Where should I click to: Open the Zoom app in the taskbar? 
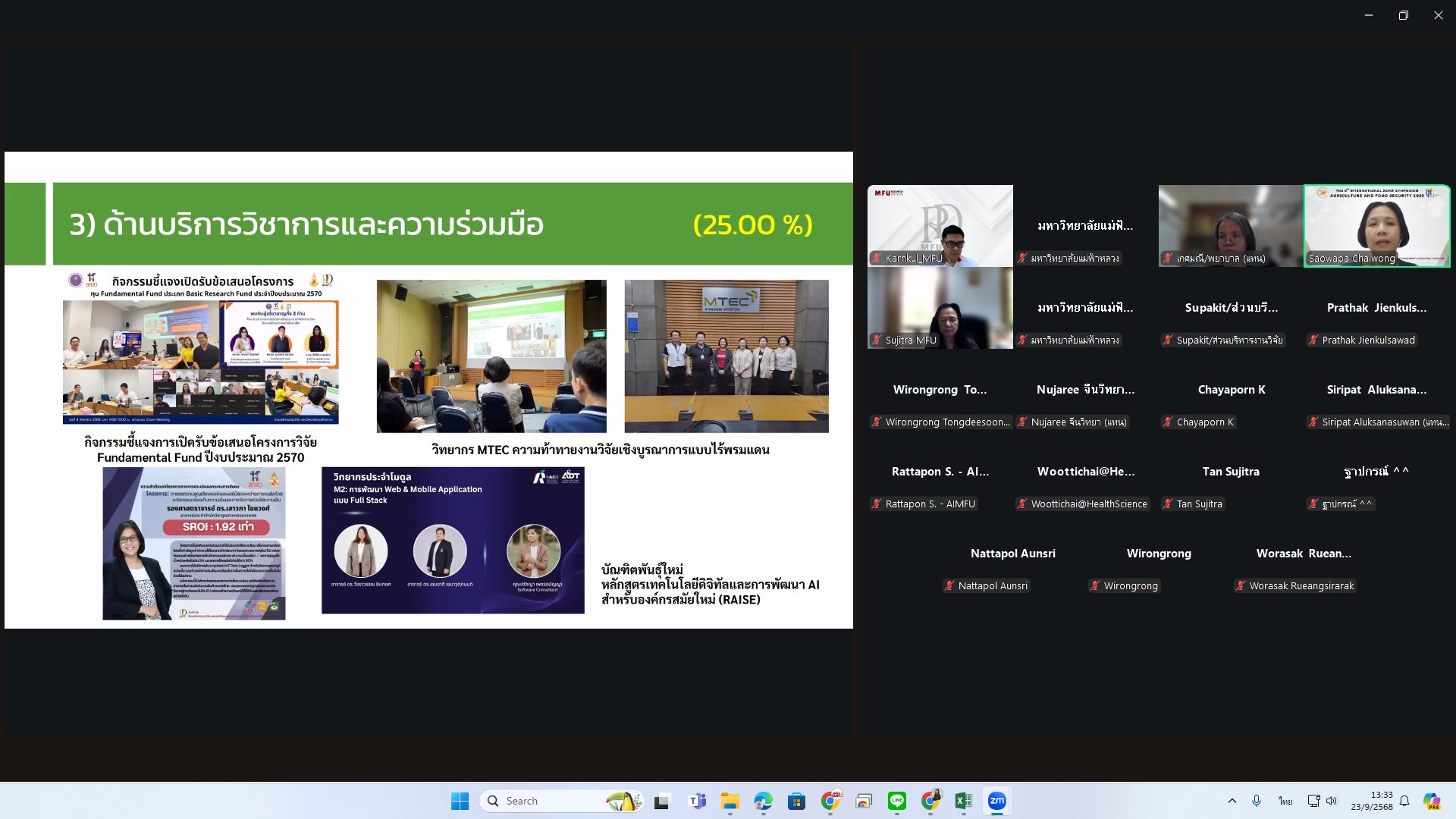coord(996,801)
